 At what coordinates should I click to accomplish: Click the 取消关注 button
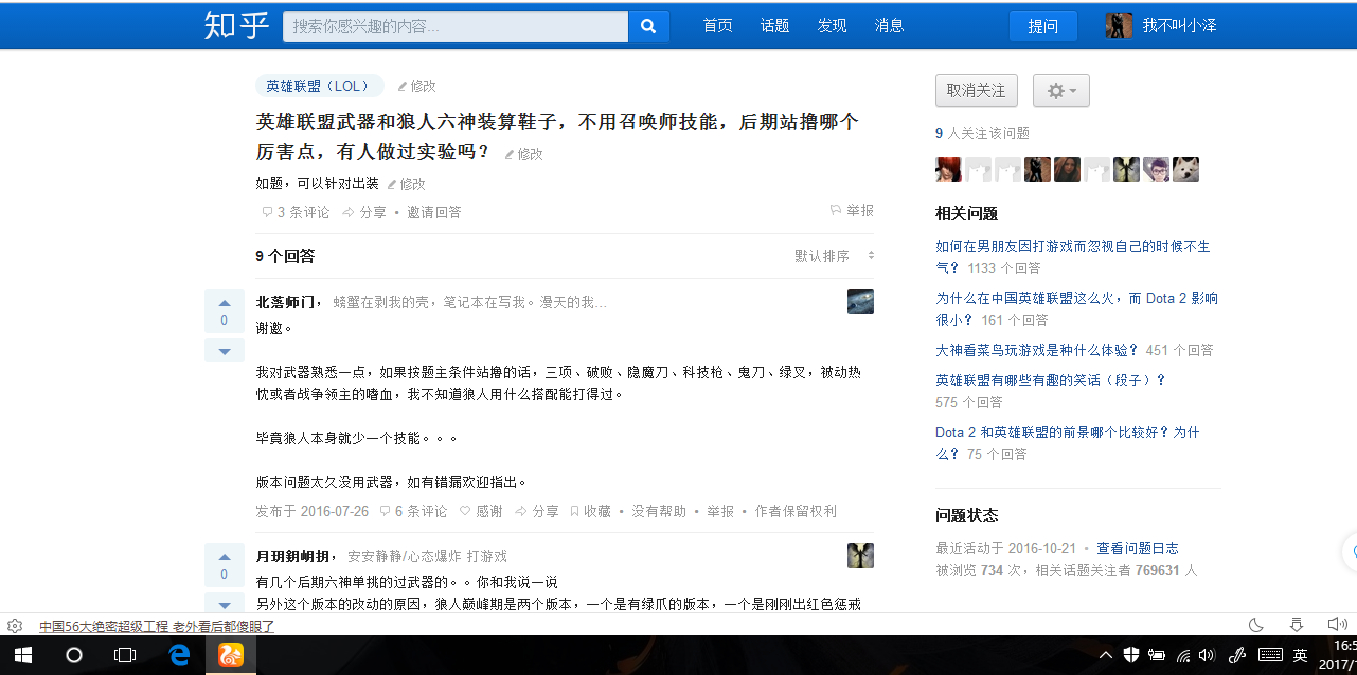pyautogui.click(x=976, y=91)
